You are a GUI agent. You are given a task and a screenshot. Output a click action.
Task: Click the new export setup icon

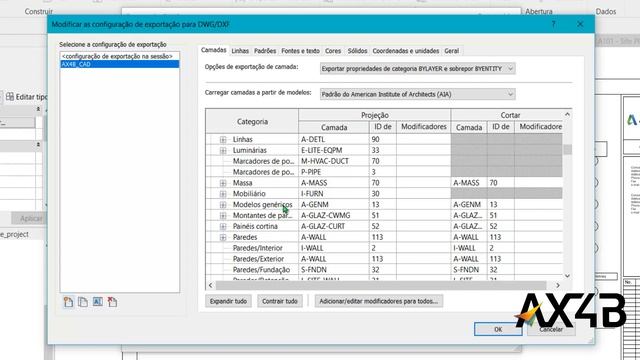[68, 302]
